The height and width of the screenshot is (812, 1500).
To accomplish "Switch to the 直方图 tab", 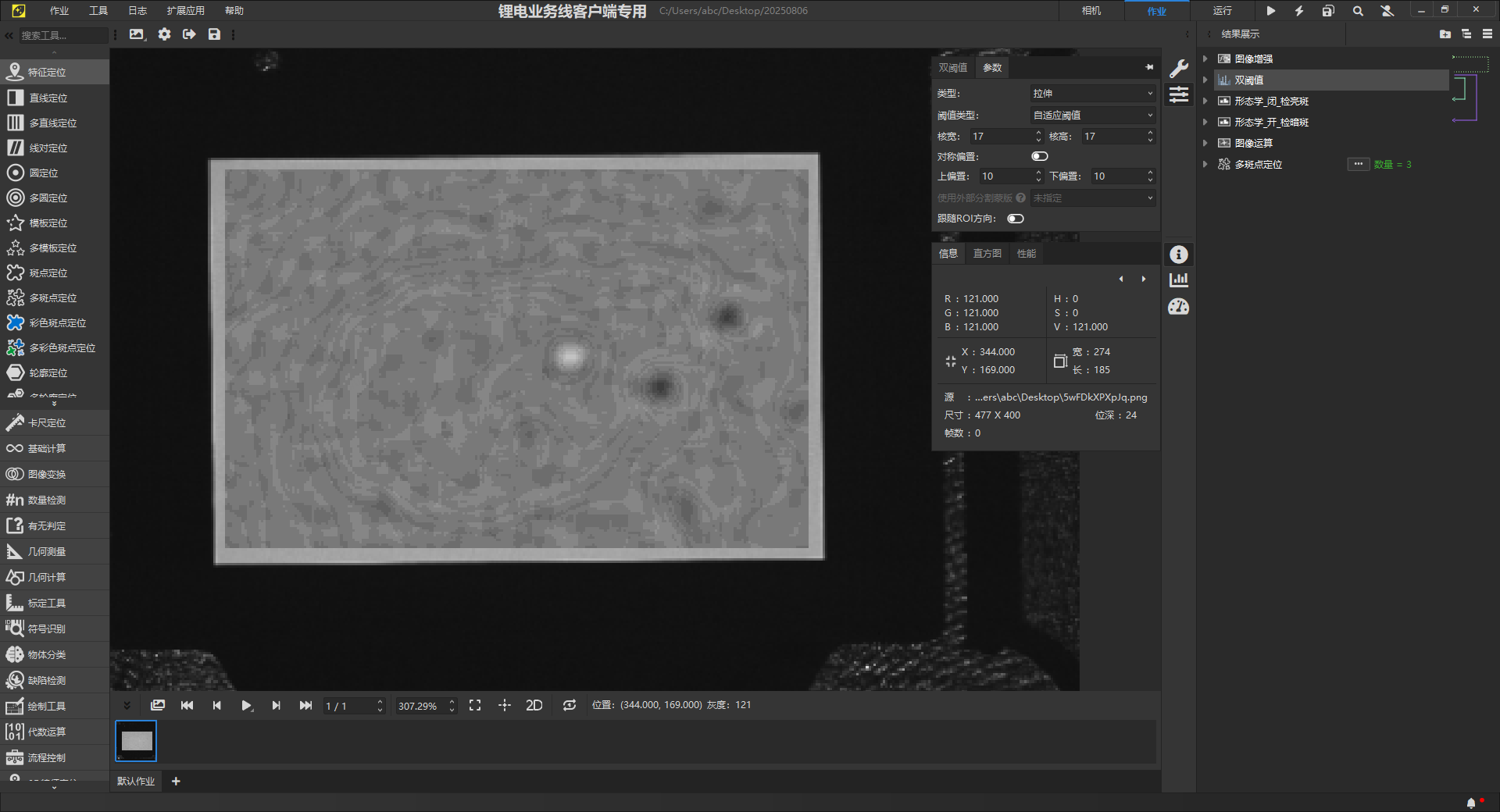I will tap(987, 254).
